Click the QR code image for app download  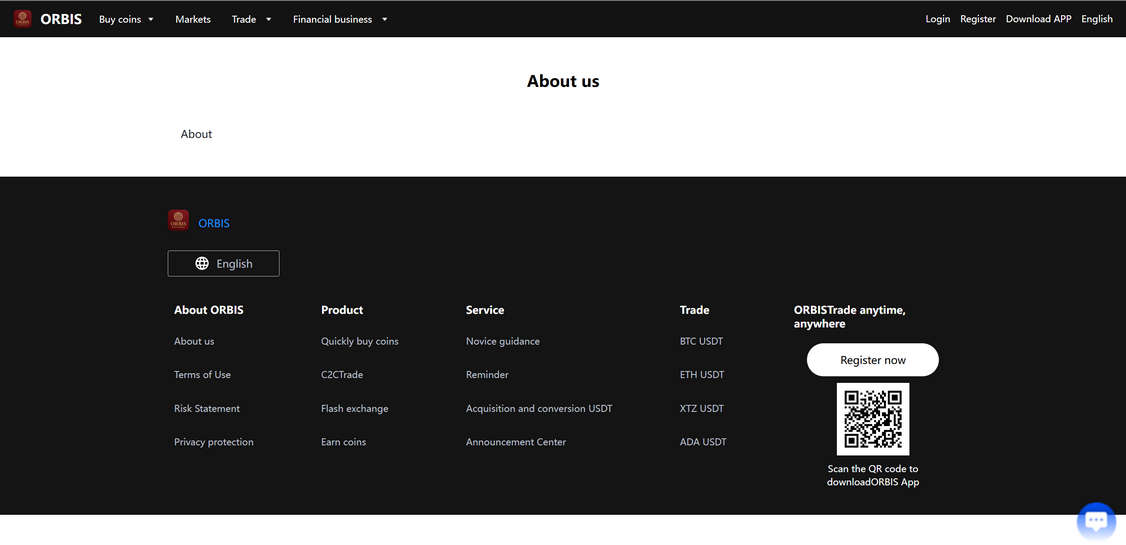(873, 419)
